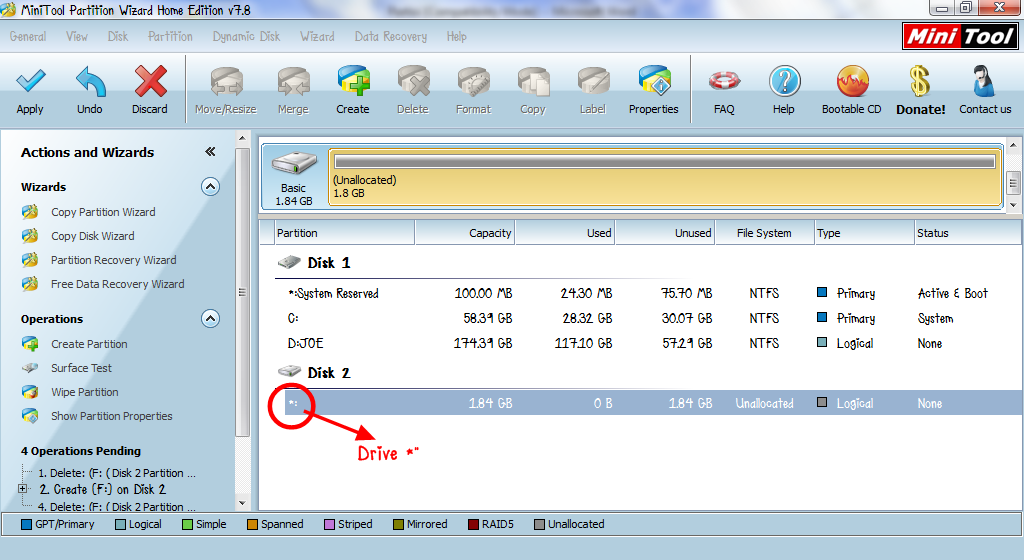Screen dimensions: 1024x560
Task: Open the Format partition tool
Action: pos(473,91)
